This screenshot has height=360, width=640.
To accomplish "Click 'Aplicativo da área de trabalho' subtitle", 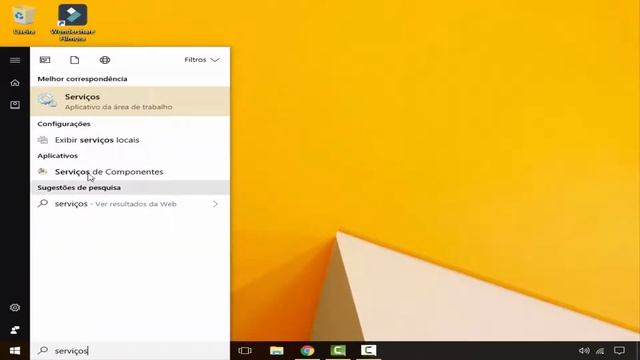I will (118, 107).
